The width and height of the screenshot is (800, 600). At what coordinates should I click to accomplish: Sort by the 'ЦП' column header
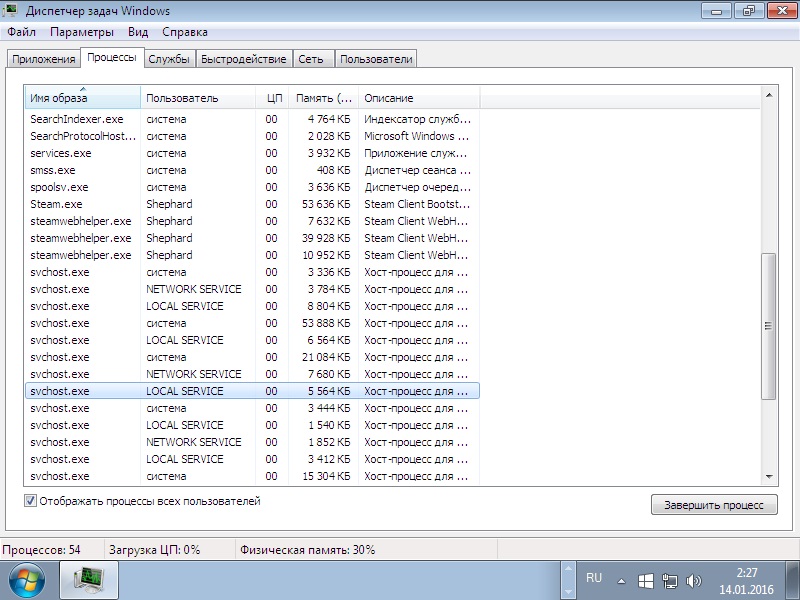272,97
